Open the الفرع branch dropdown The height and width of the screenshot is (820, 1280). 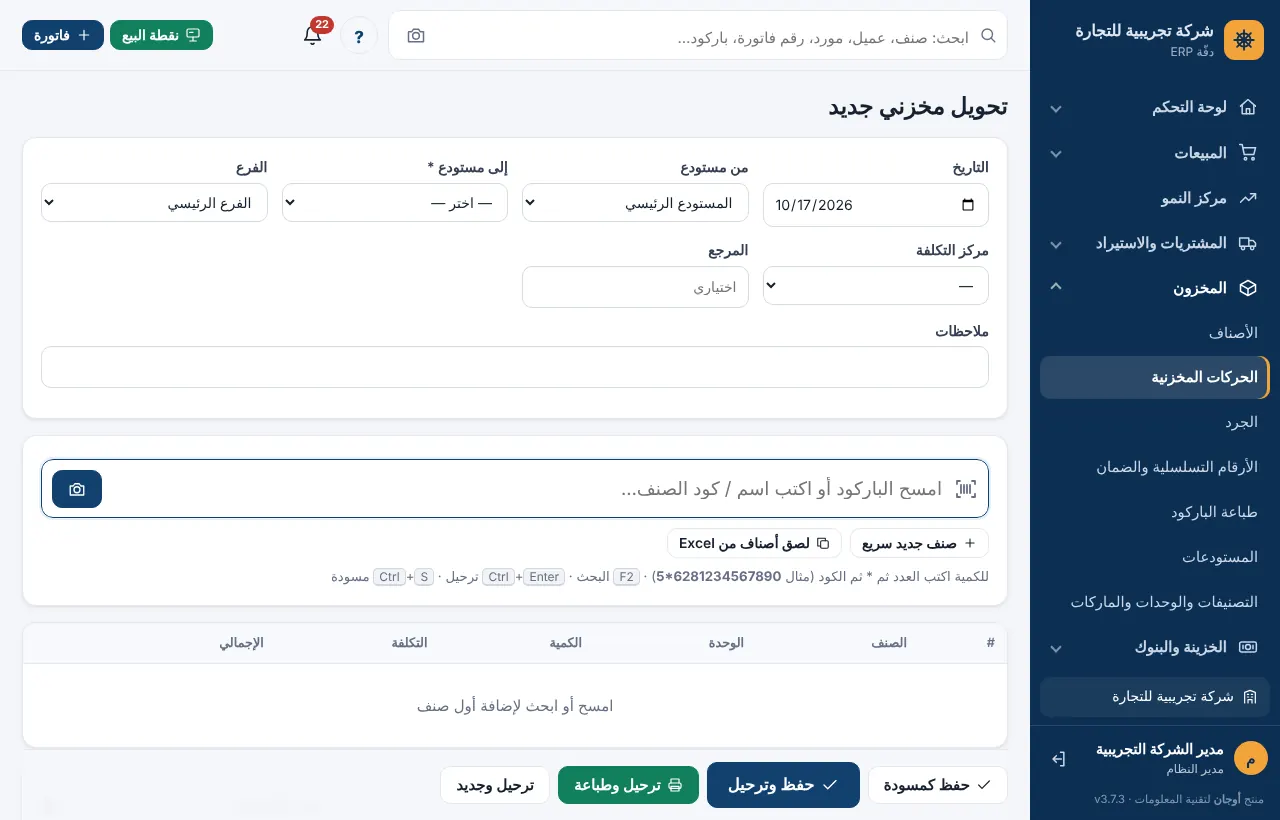coord(154,203)
